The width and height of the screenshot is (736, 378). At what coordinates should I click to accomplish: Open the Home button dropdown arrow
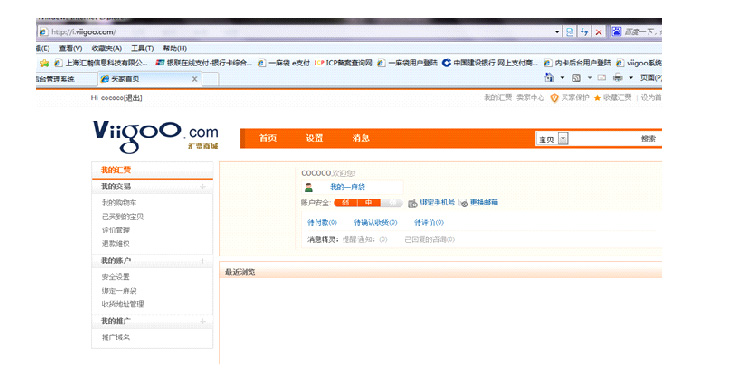tap(562, 77)
